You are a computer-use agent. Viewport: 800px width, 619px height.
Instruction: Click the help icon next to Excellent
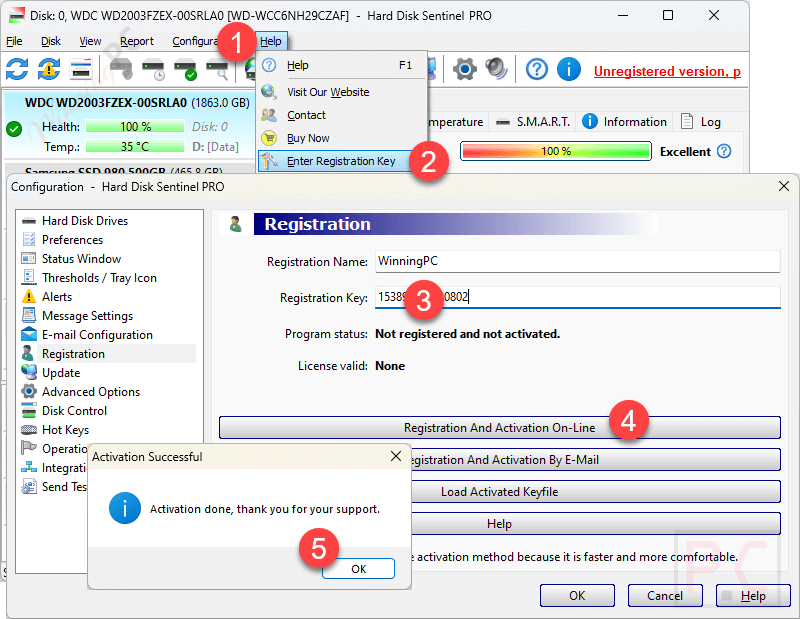point(724,151)
